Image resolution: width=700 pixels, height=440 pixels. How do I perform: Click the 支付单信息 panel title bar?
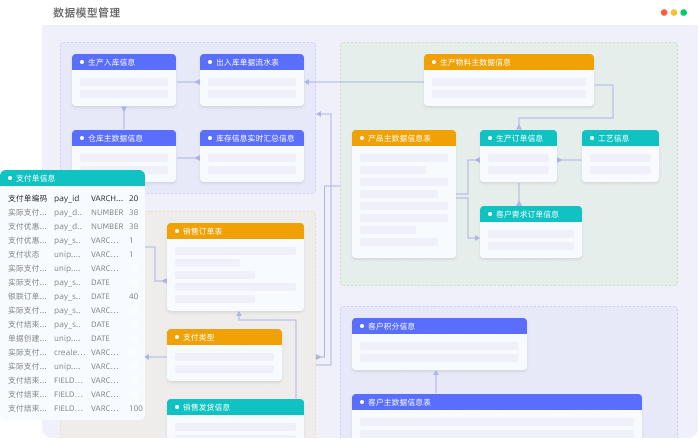click(x=72, y=178)
